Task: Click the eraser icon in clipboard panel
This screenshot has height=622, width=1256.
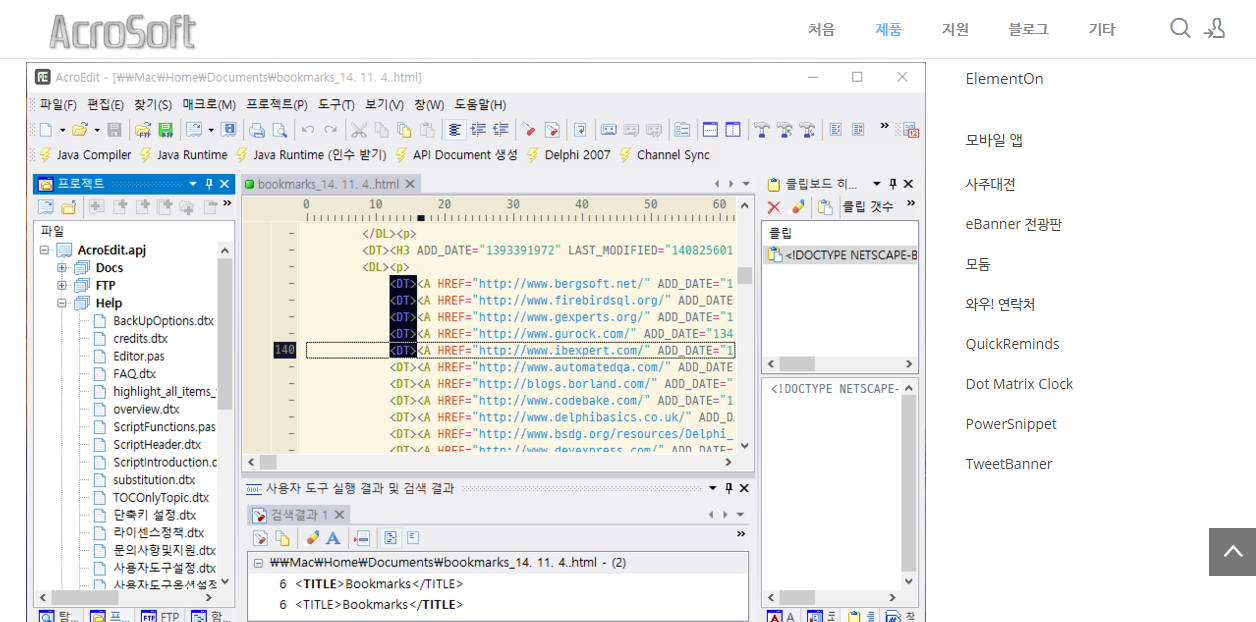Action: pos(798,207)
